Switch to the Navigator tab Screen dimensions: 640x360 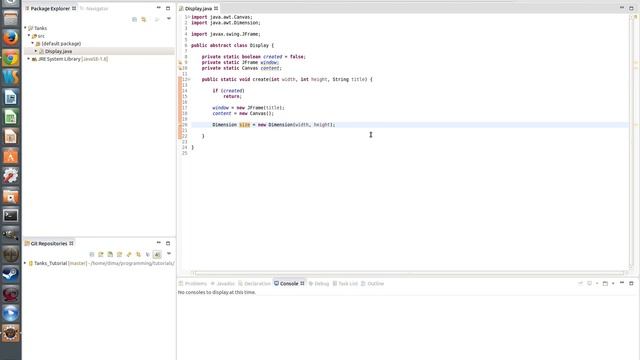click(x=94, y=9)
